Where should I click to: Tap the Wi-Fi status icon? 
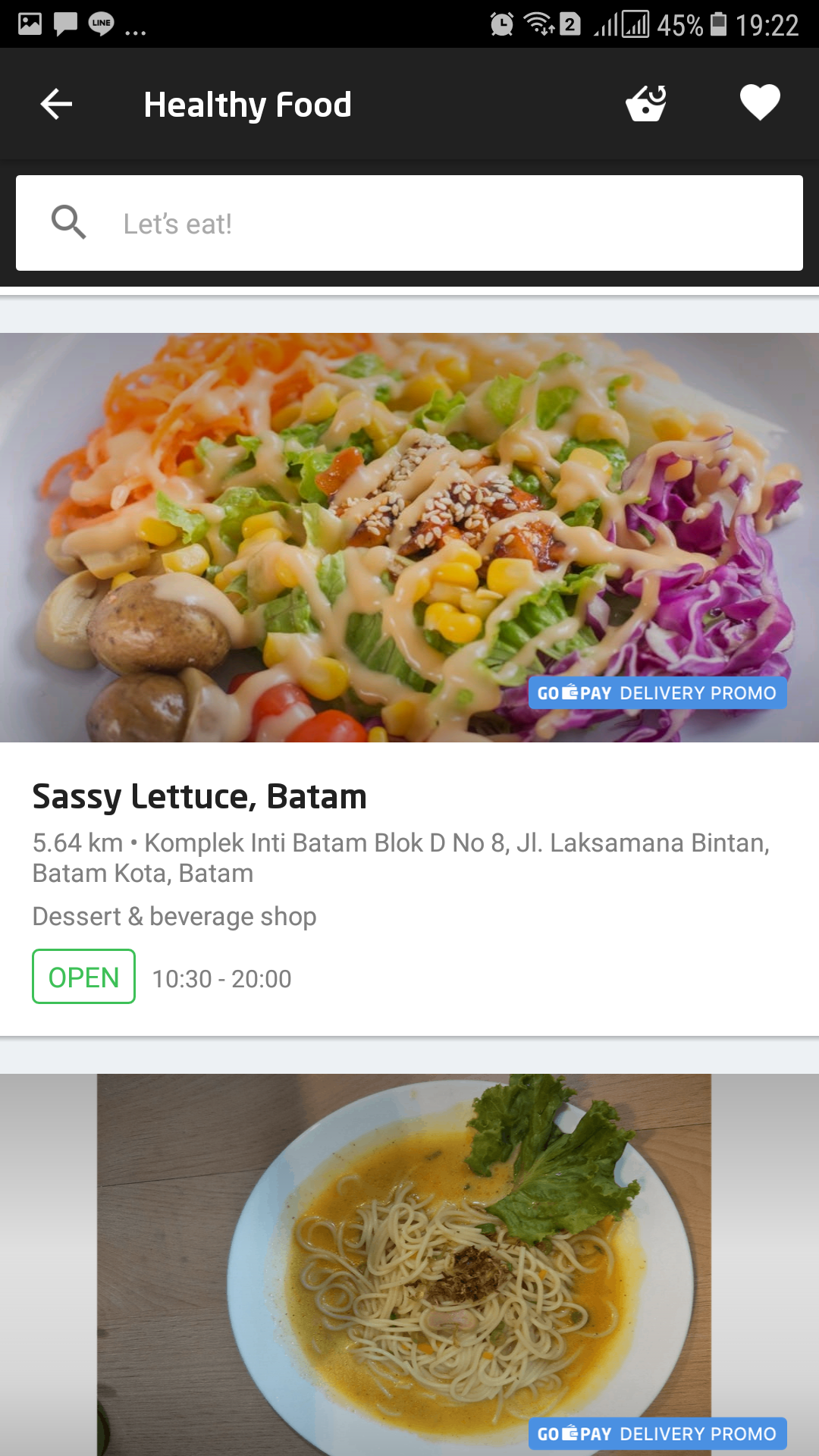pyautogui.click(x=539, y=24)
